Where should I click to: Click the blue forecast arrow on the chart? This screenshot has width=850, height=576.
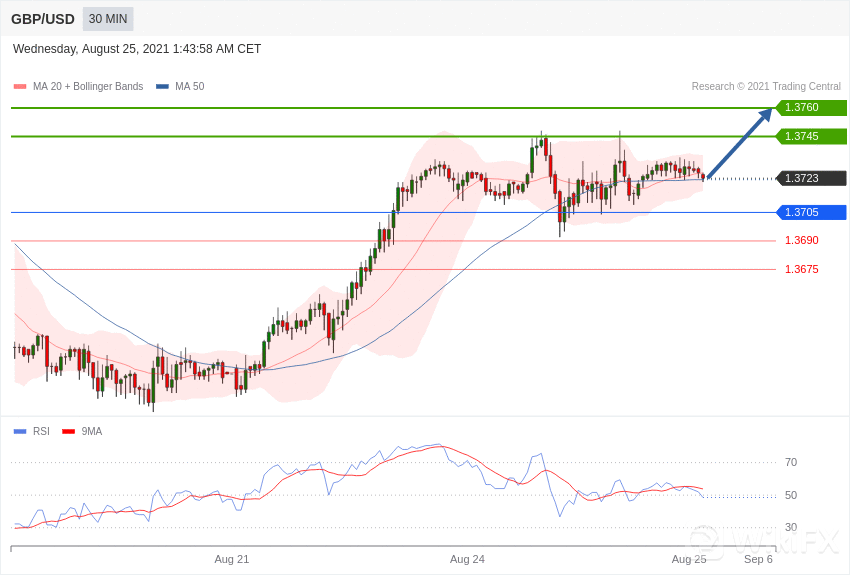tap(740, 142)
